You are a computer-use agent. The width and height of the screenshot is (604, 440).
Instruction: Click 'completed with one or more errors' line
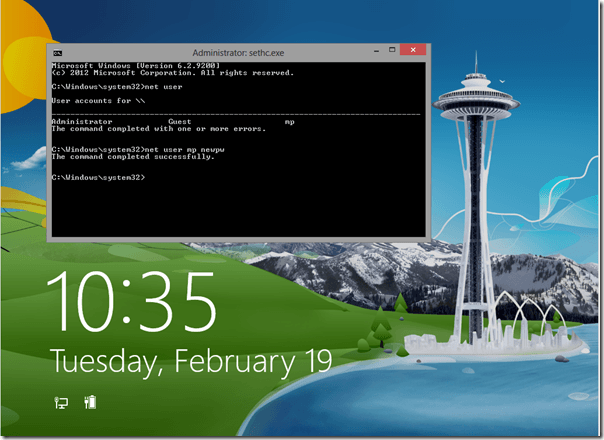pos(159,129)
